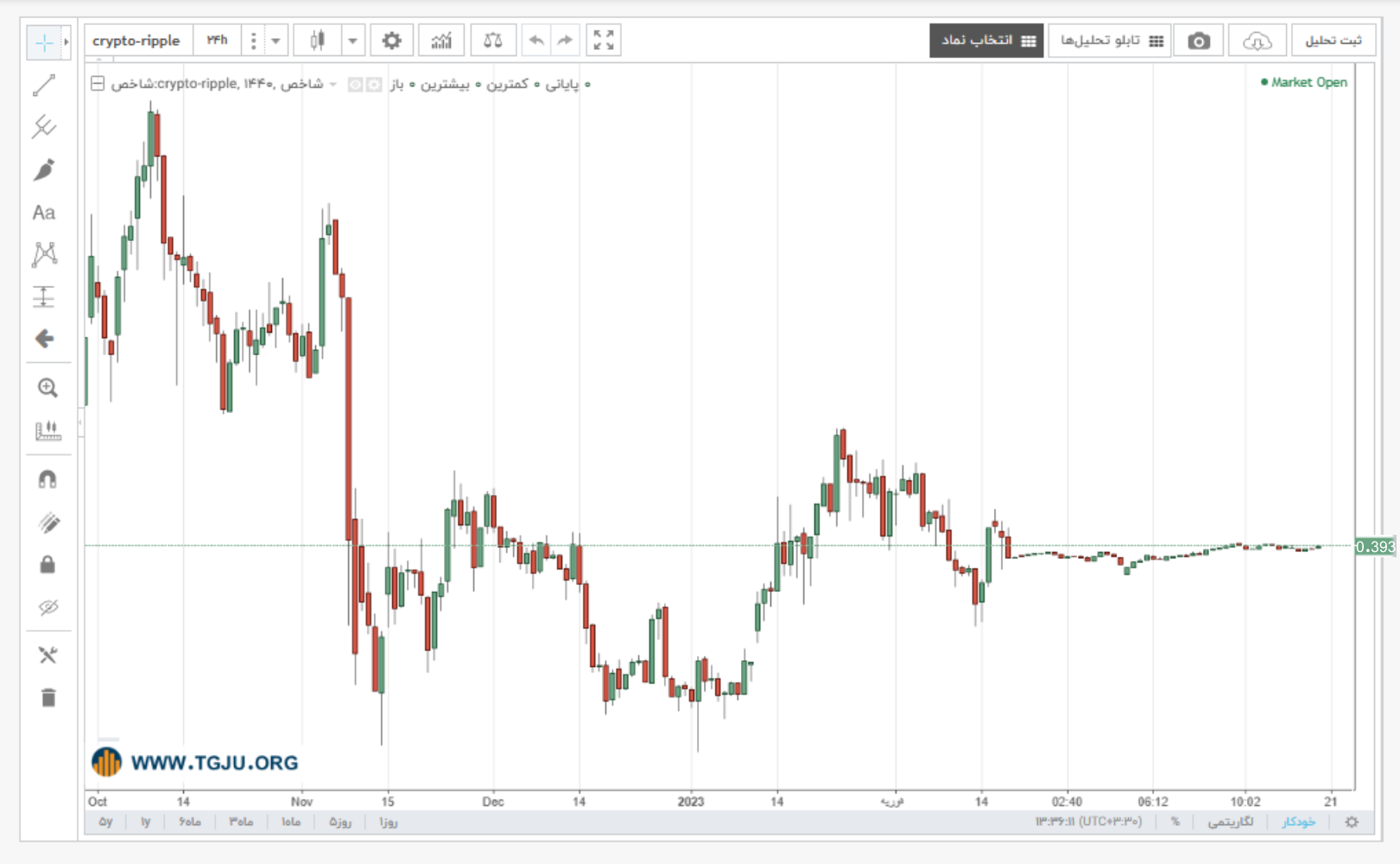Enter fullscreen chart mode
Image resolution: width=1400 pixels, height=864 pixels.
tap(604, 41)
